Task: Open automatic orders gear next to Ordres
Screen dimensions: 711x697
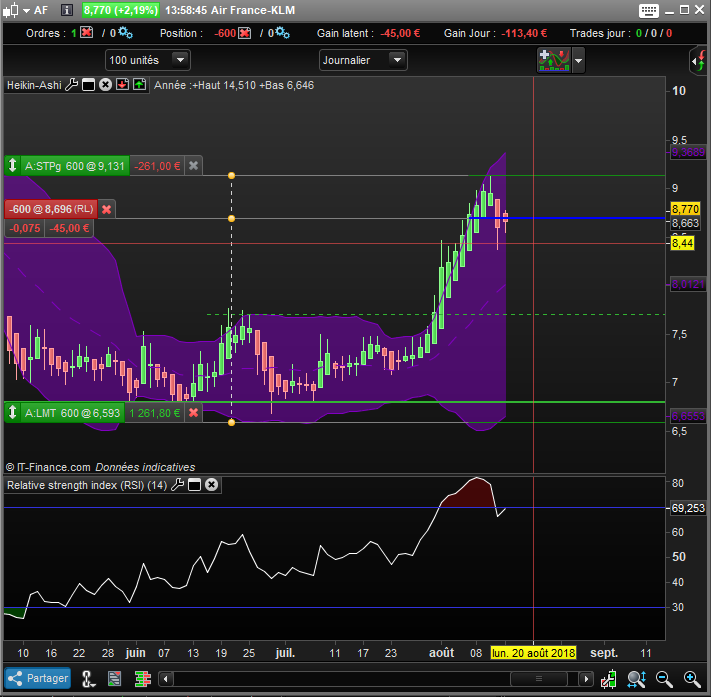Action: [126, 33]
